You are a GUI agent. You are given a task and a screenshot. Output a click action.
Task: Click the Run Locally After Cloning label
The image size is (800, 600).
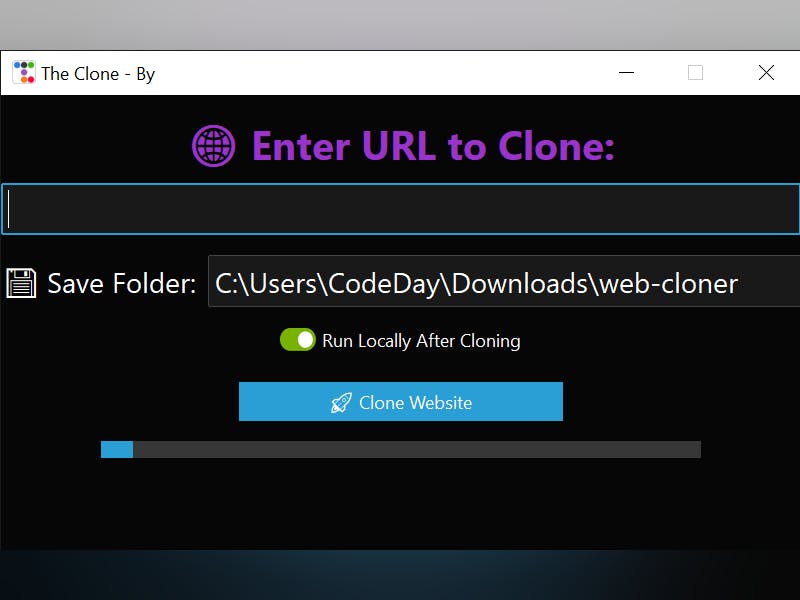tap(421, 341)
